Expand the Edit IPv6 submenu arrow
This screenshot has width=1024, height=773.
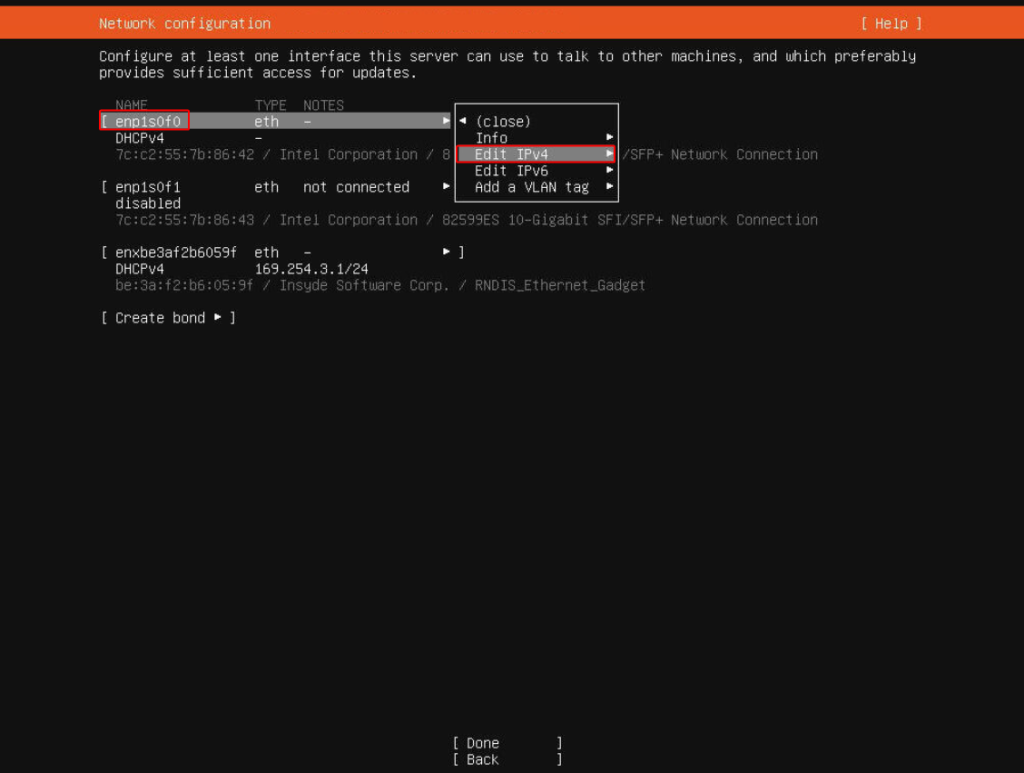coord(610,170)
